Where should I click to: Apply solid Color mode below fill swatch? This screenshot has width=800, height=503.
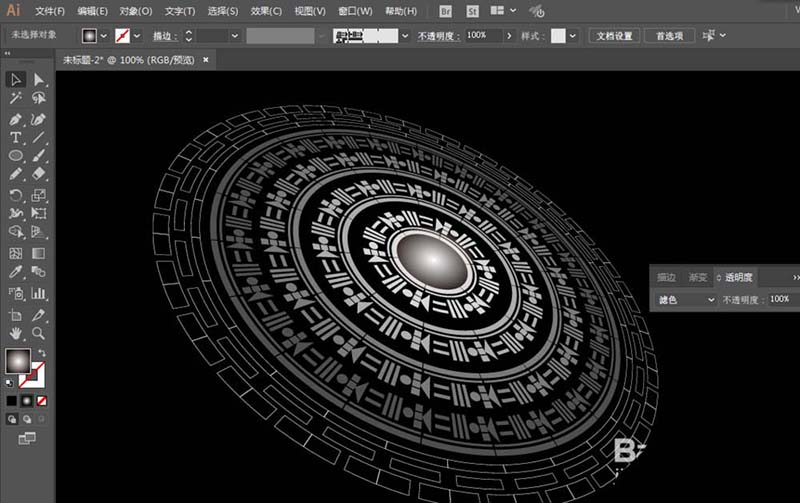[x=11, y=401]
